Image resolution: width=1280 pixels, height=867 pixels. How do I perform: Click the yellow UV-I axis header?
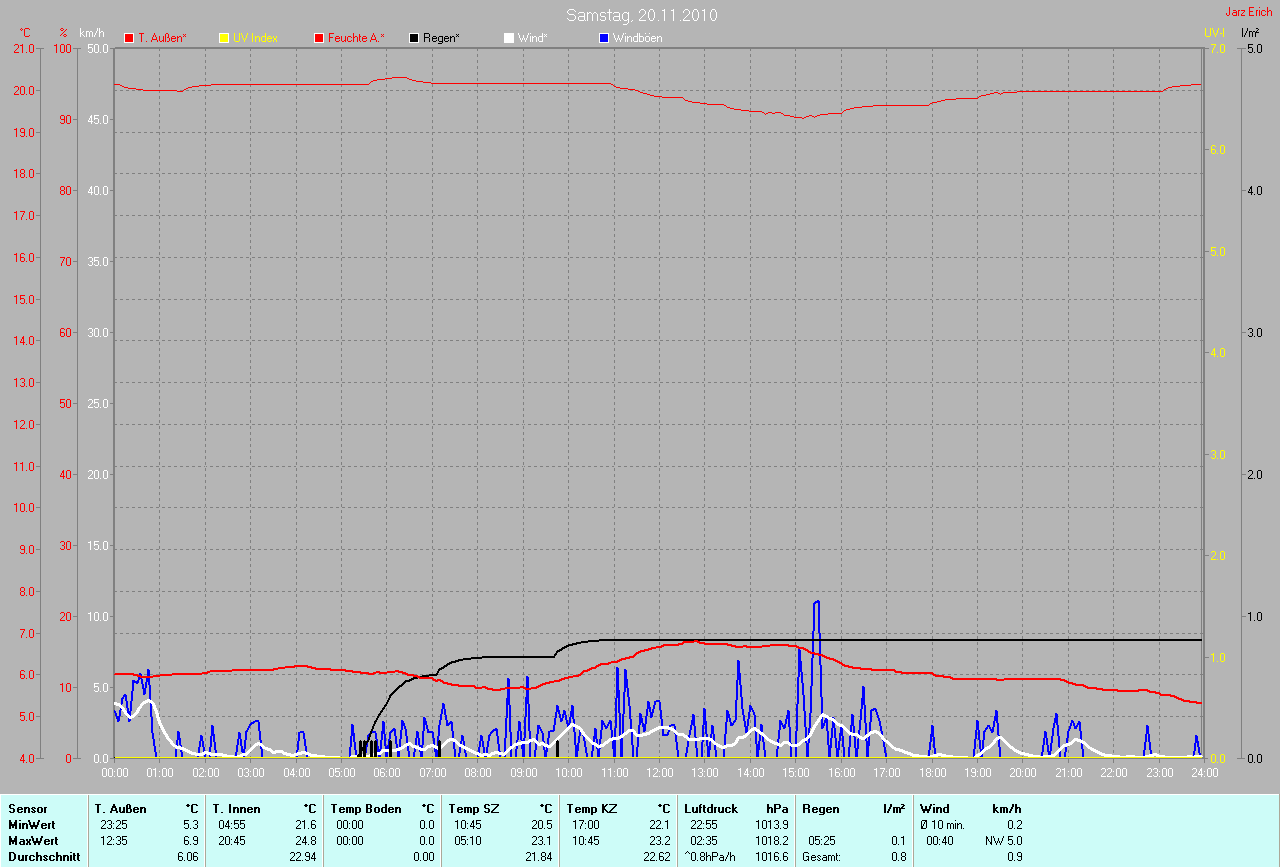[1214, 32]
